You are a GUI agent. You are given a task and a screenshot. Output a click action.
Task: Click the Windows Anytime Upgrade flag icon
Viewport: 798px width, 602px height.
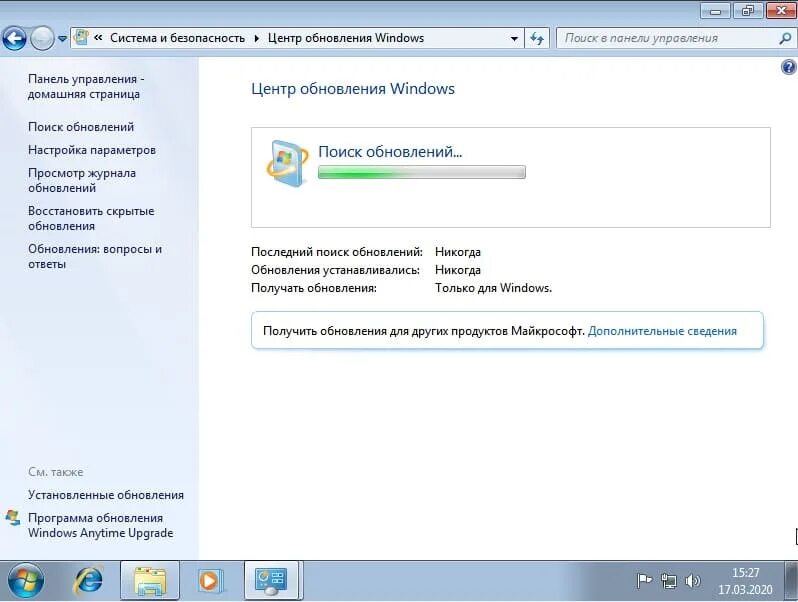(x=13, y=518)
